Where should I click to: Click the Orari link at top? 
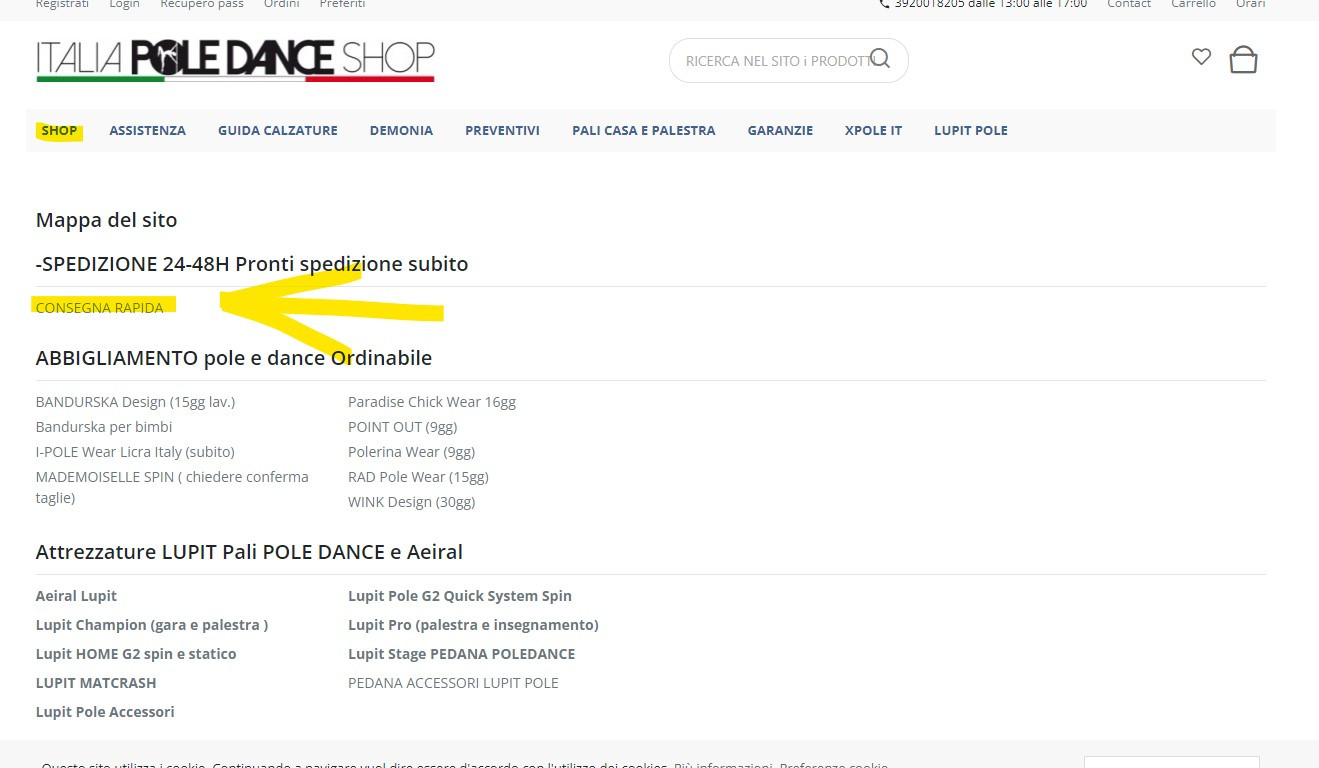(1250, 4)
